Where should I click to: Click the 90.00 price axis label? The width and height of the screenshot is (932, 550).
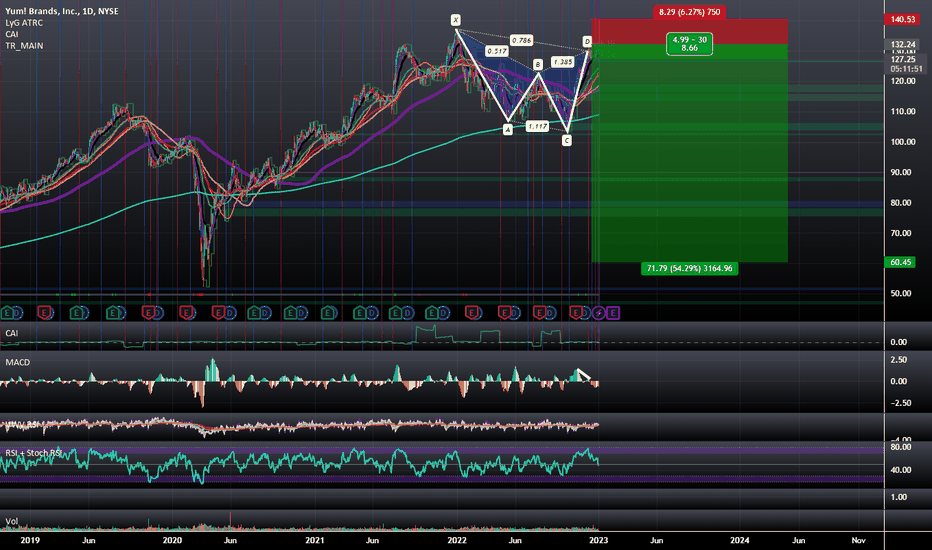tap(900, 172)
